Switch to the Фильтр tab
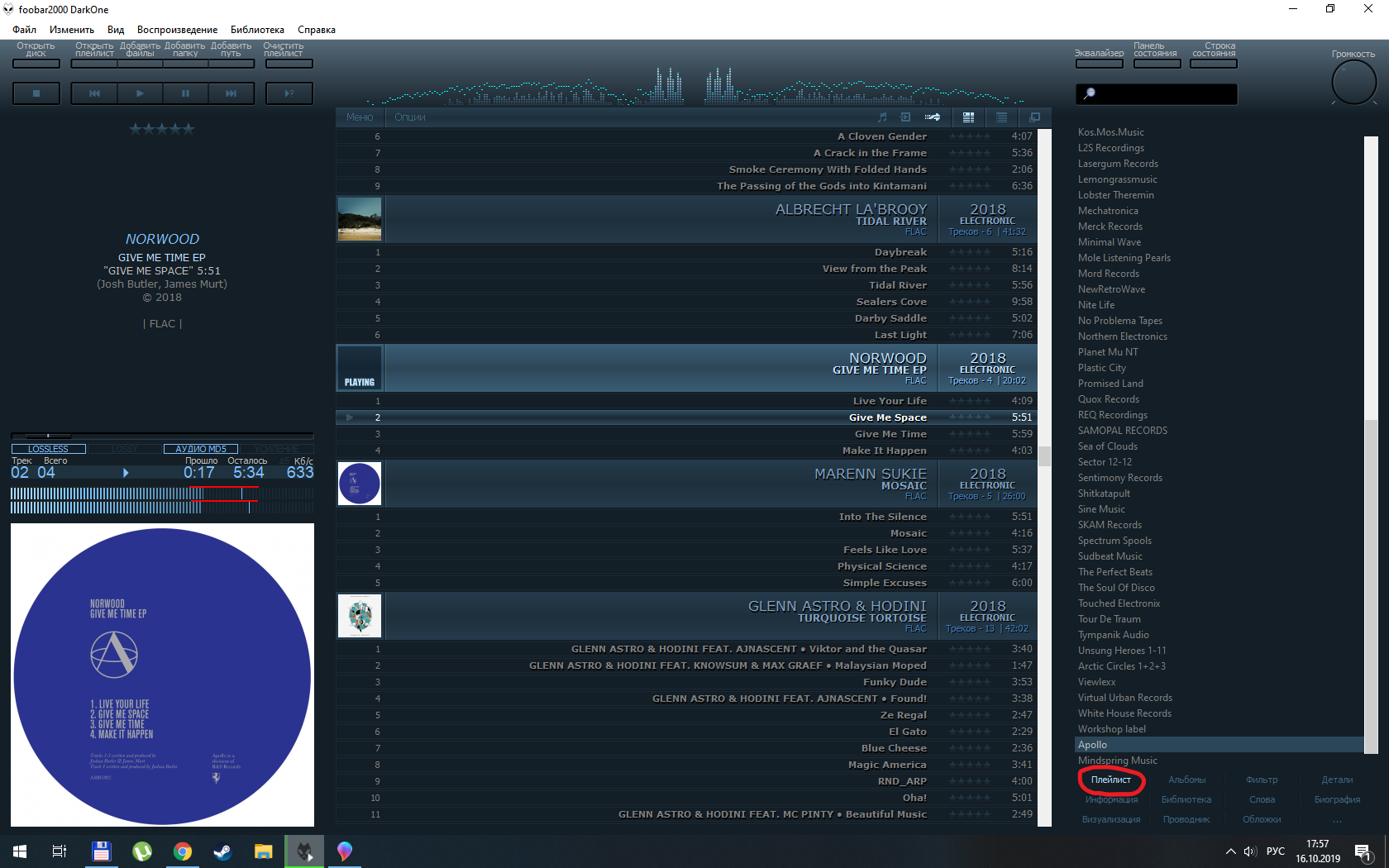Viewport: 1389px width, 868px height. point(1262,780)
